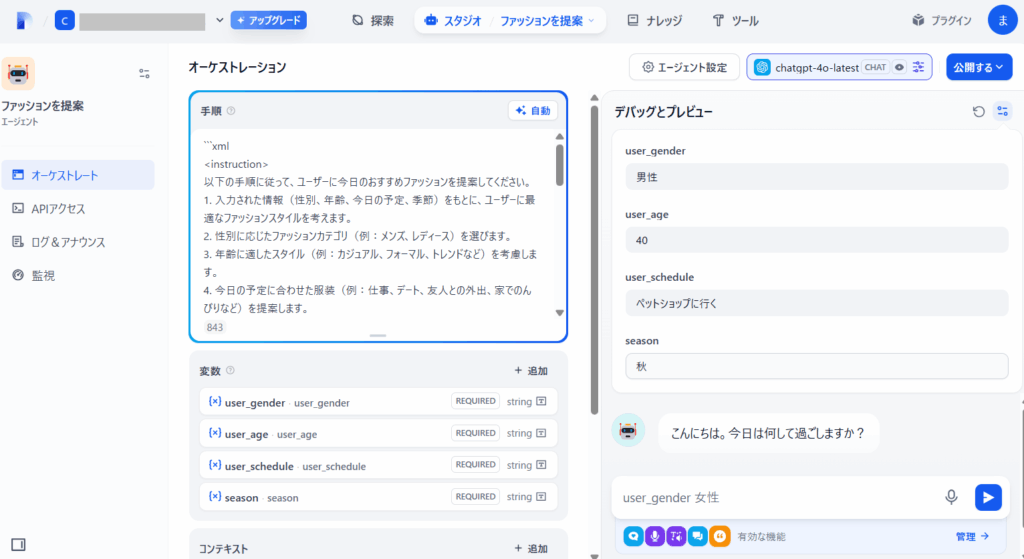Image resolution: width=1024 pixels, height=559 pixels.
Task: Open the 探索 (Explore) tab
Action: 372,21
